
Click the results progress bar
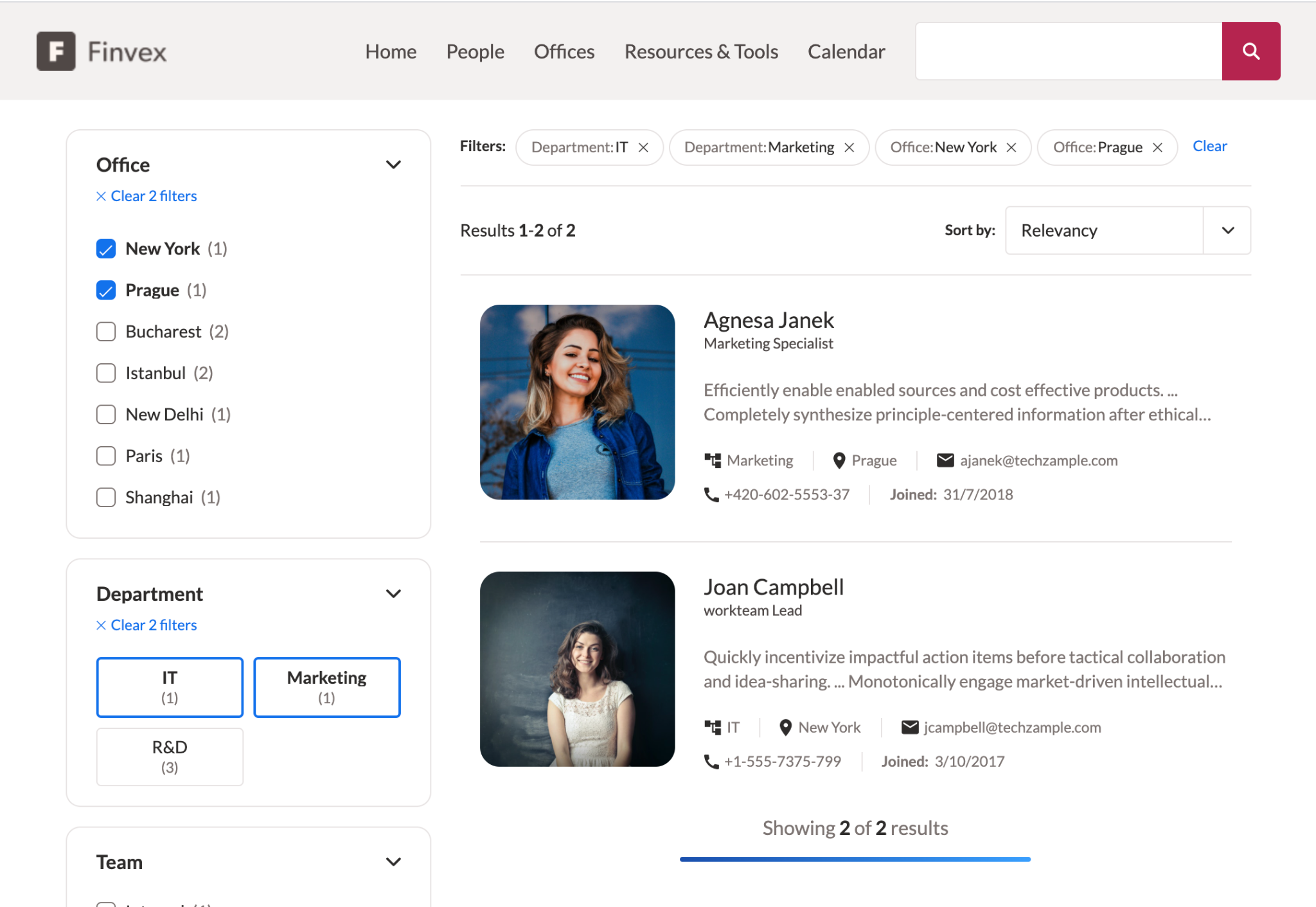point(855,859)
